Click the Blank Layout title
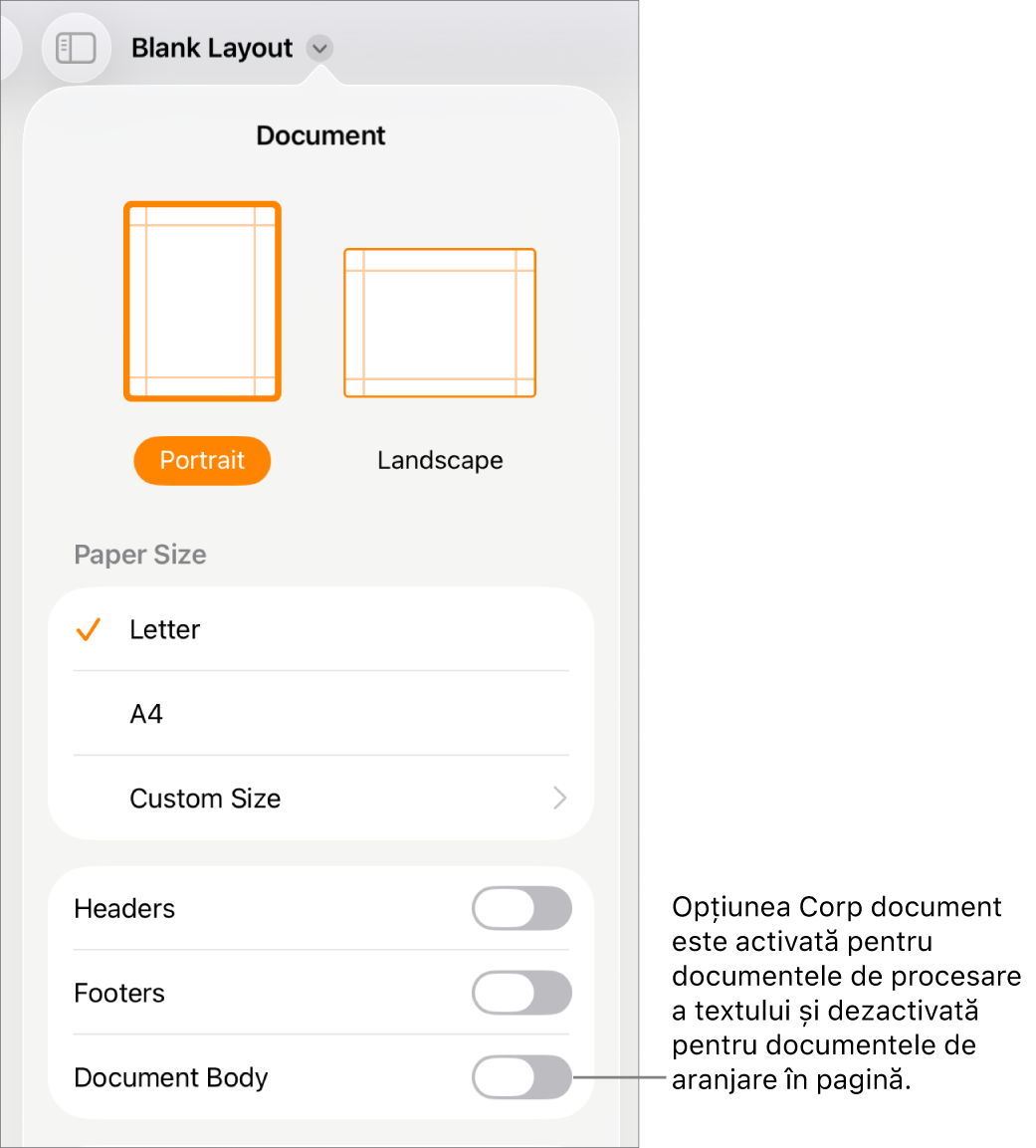The height and width of the screenshot is (1148, 1036). pos(212,49)
